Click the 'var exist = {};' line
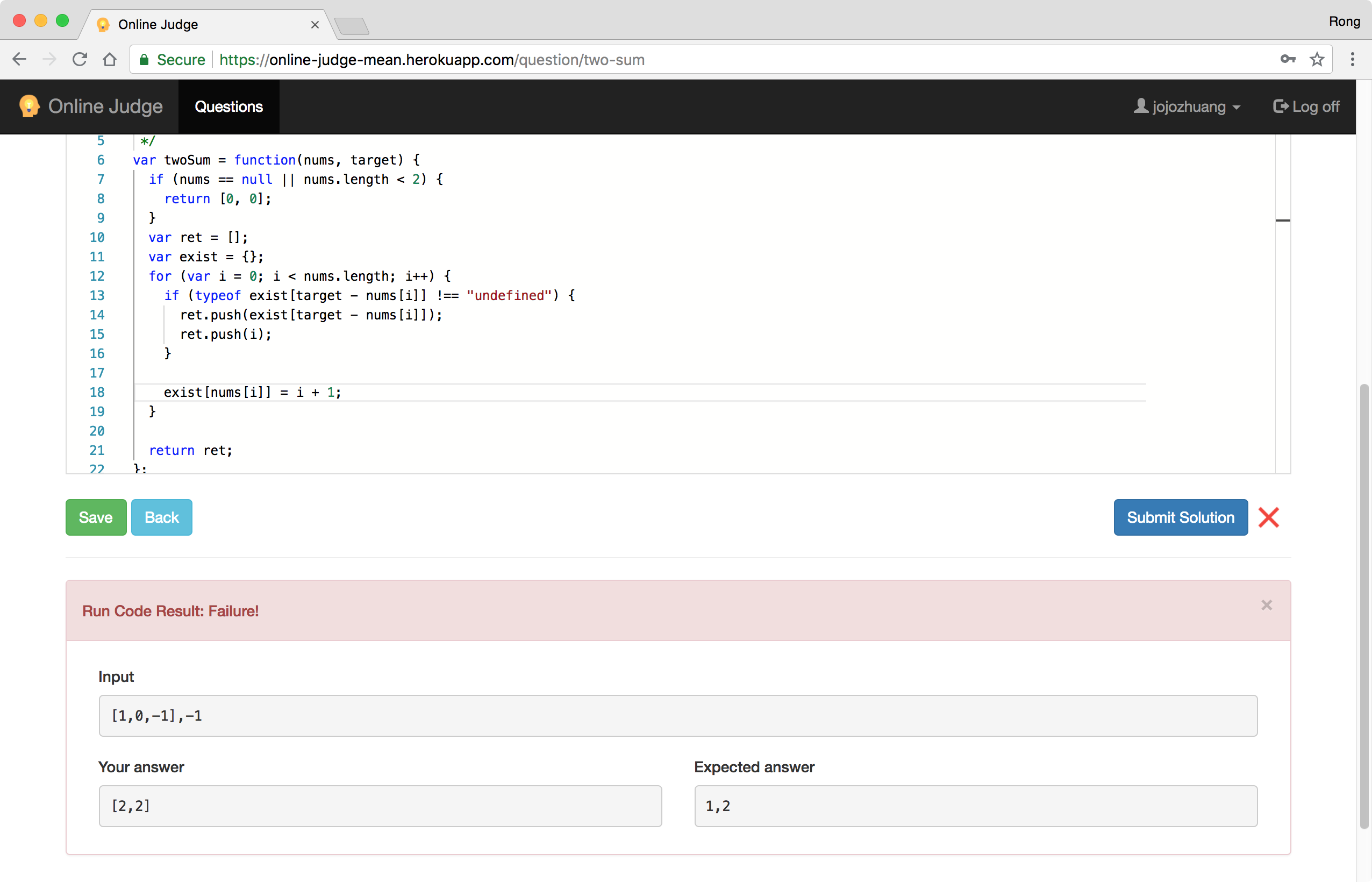Image resolution: width=1372 pixels, height=882 pixels. click(x=206, y=257)
